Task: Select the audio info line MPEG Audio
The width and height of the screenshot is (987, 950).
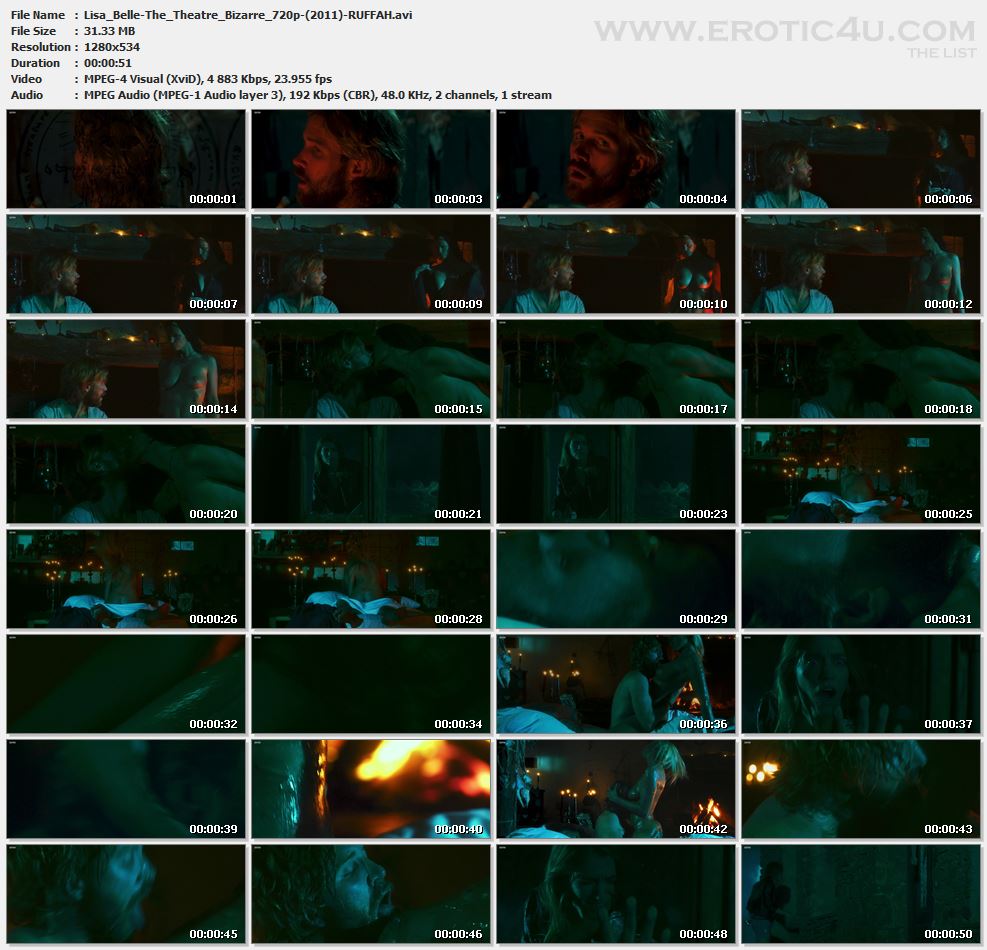Action: [x=318, y=95]
